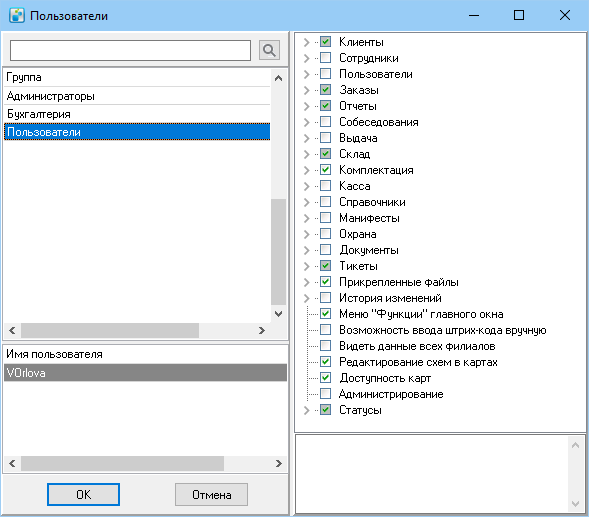Click group list scroll down arrow
This screenshot has height=517, width=589.
coord(278,314)
